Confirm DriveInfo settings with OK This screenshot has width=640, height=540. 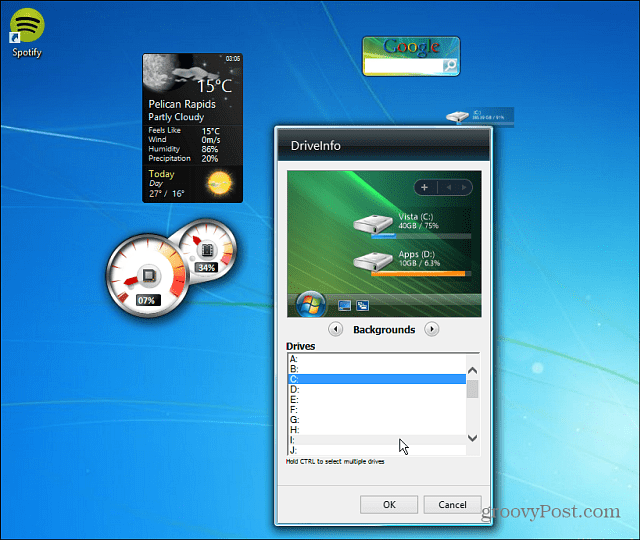click(x=389, y=504)
